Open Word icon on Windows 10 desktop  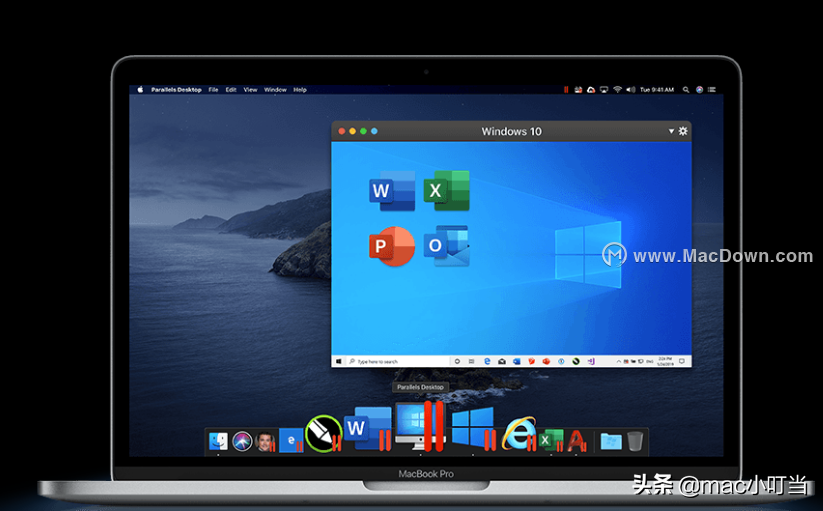(392, 190)
